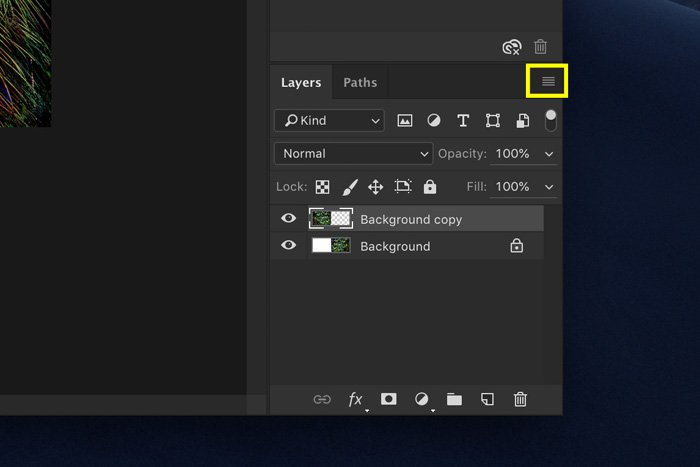Open the Normal blend mode dropdown
The width and height of the screenshot is (700, 467).
click(352, 154)
